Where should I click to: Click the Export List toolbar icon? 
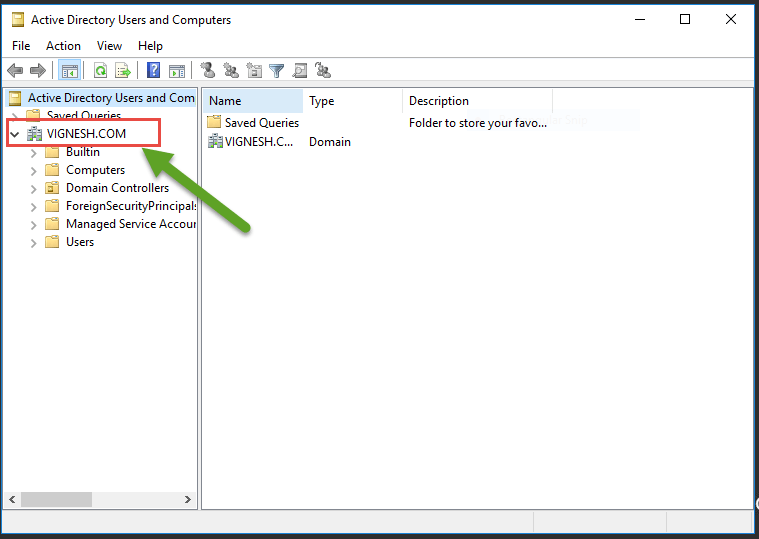pos(123,70)
